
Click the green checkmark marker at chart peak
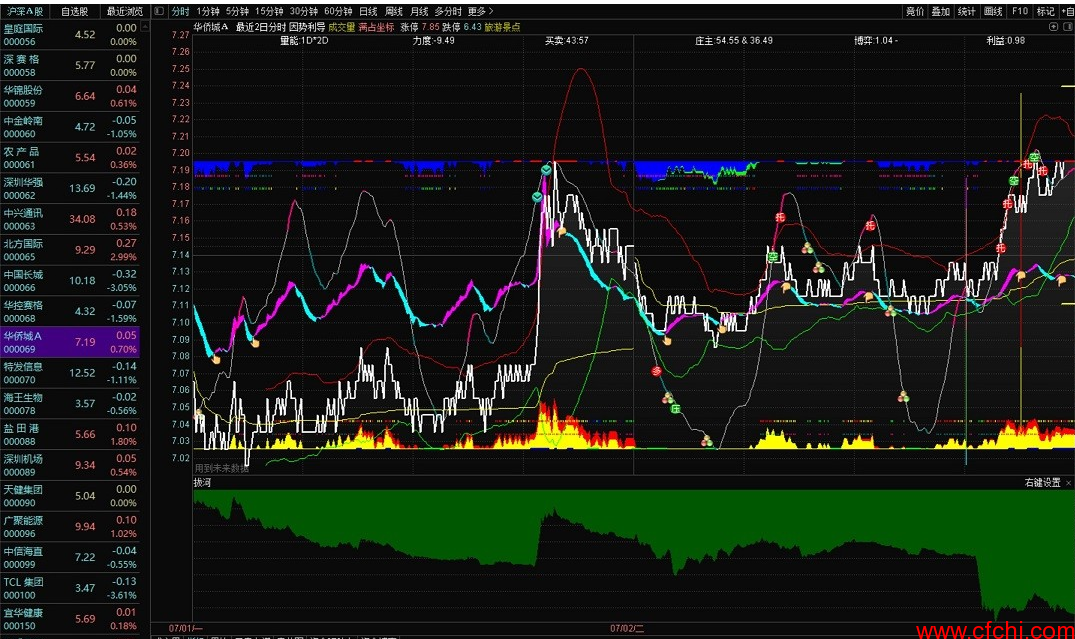[546, 171]
